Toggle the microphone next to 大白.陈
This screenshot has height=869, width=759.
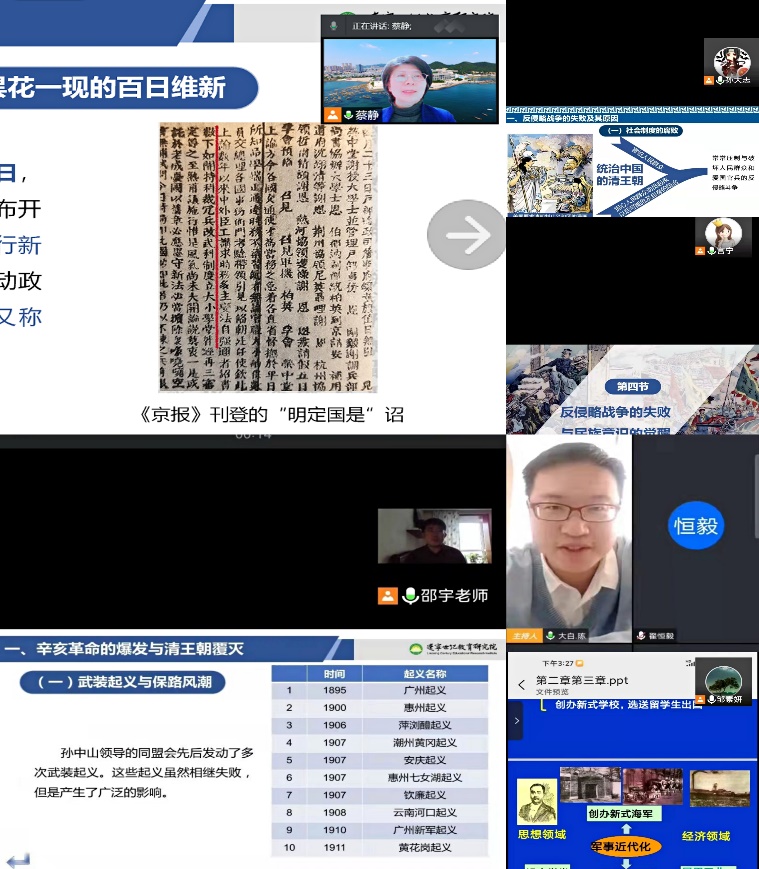[x=550, y=635]
